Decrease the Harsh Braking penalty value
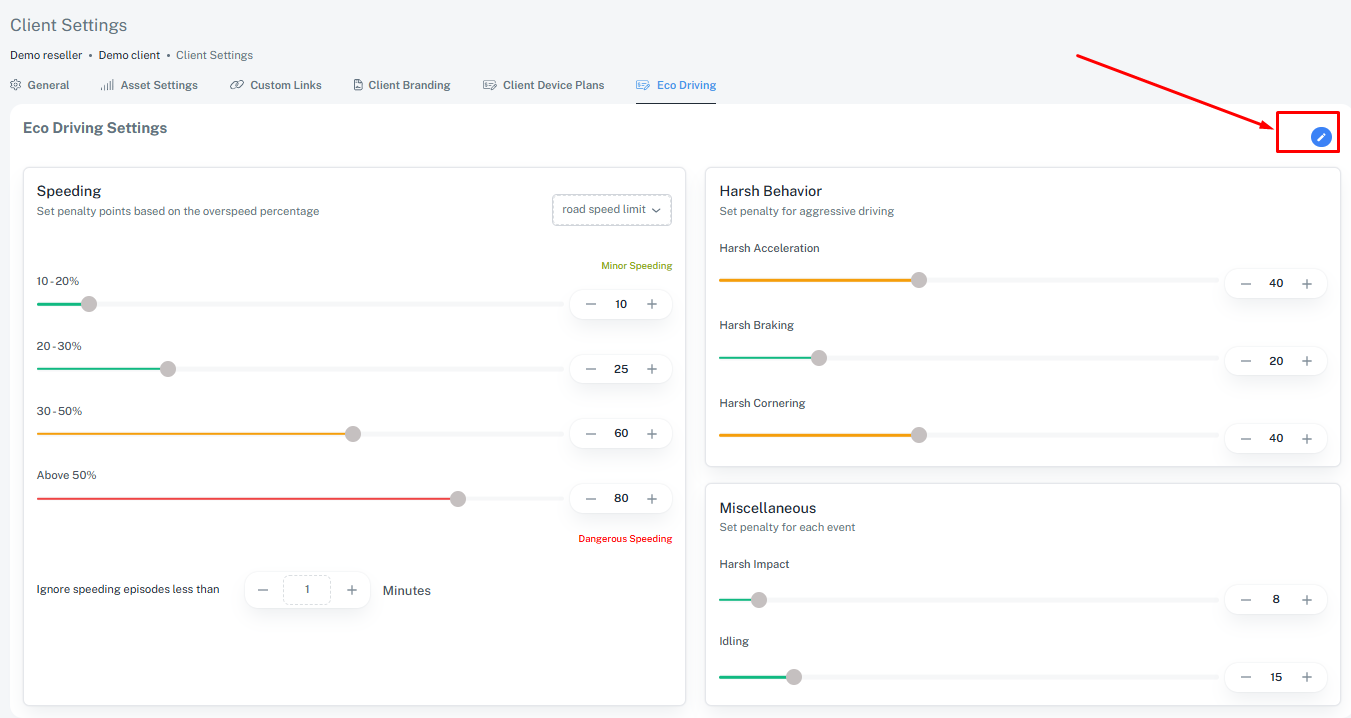 pos(1246,361)
